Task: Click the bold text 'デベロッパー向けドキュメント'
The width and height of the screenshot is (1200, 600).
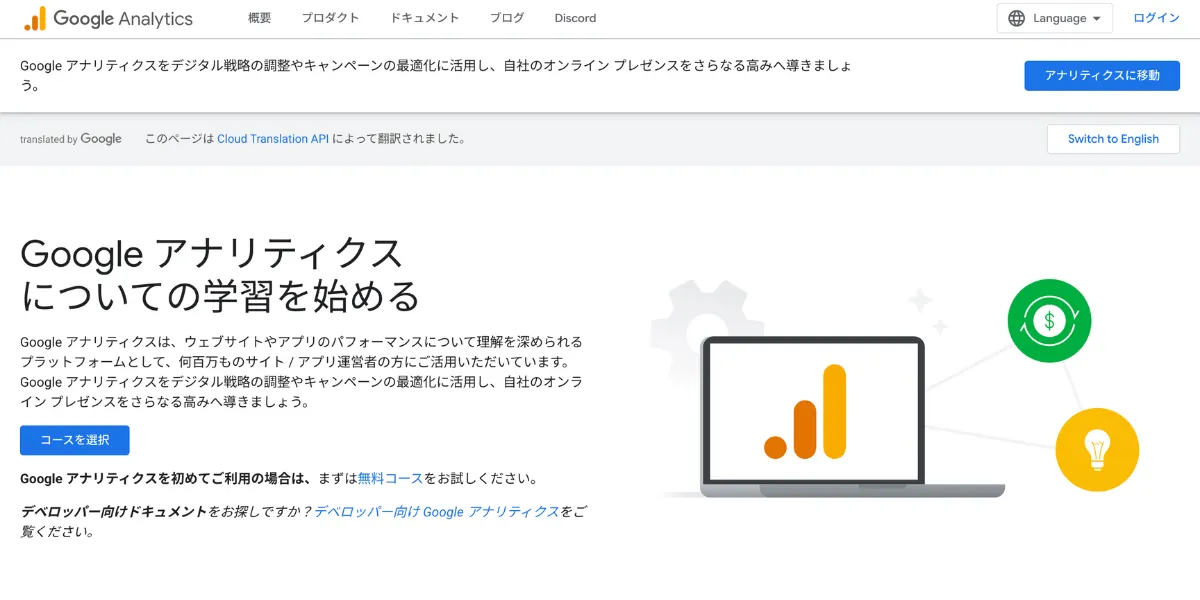Action: pos(113,511)
